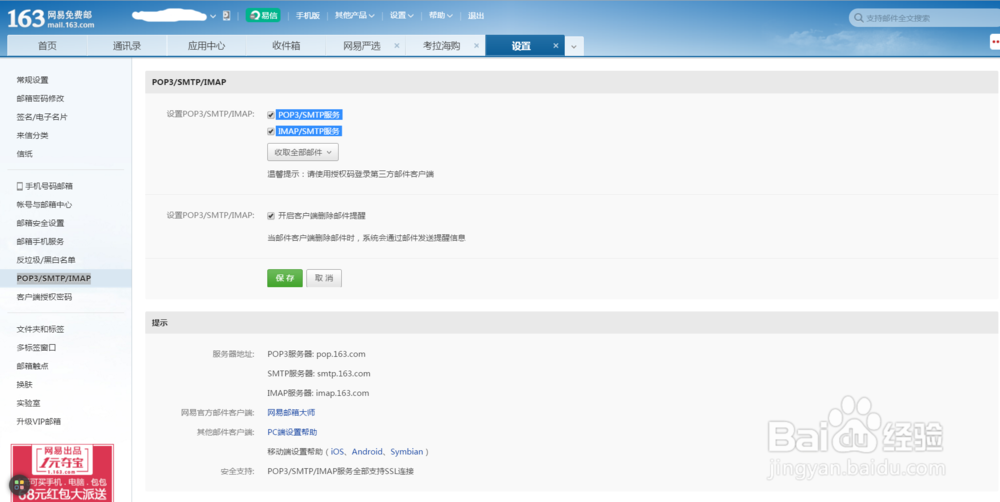Click the floating apps icon at bottom left
Screen dimensions: 1000x502
coord(18,484)
